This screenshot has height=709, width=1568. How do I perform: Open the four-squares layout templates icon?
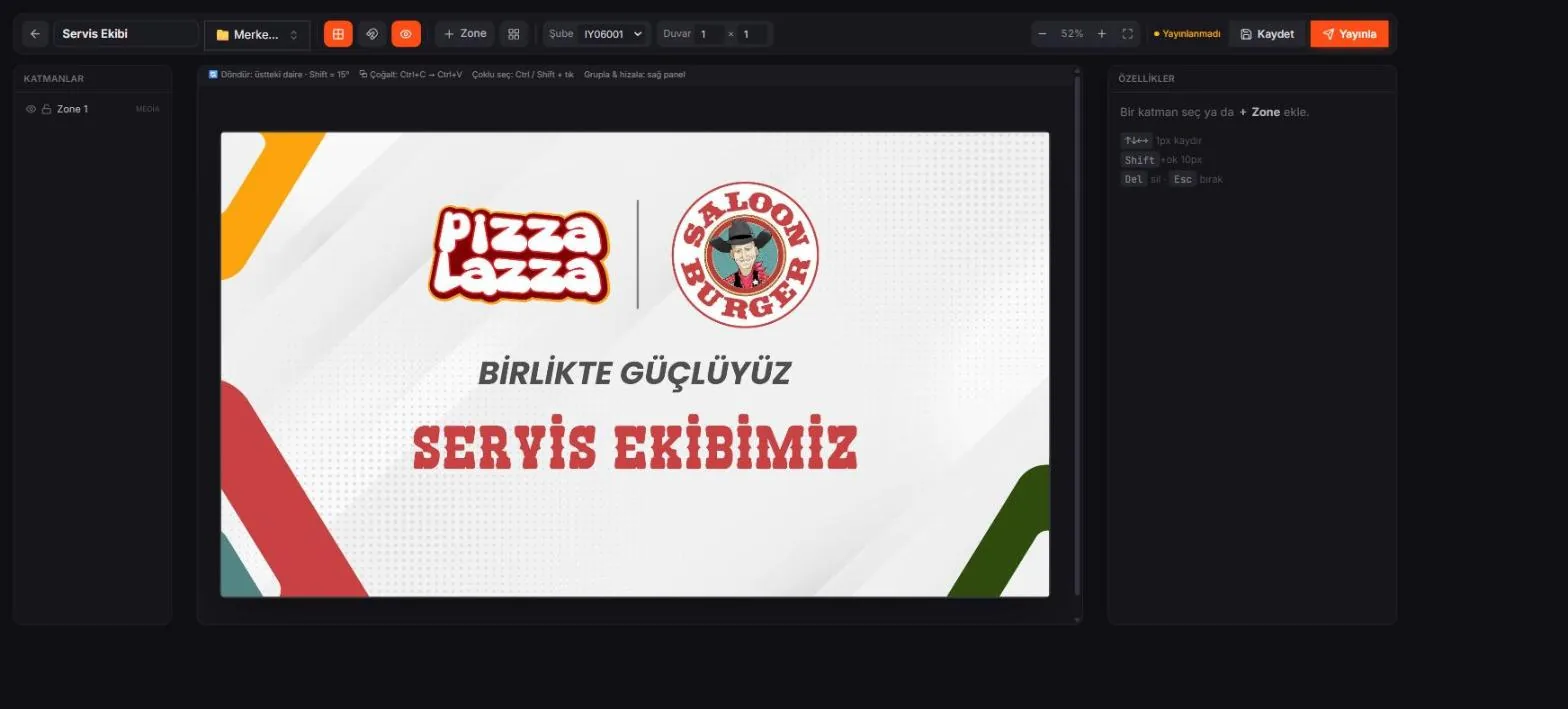514,34
